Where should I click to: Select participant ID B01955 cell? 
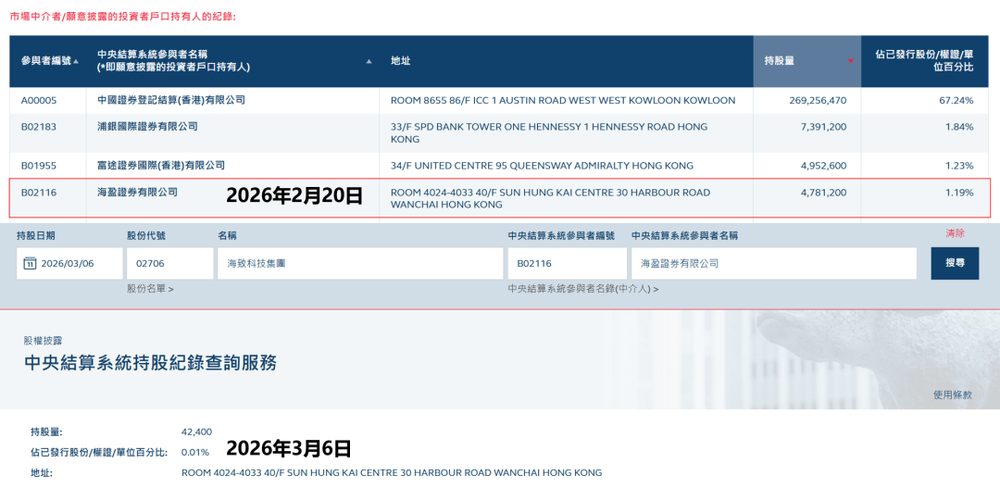point(39,166)
